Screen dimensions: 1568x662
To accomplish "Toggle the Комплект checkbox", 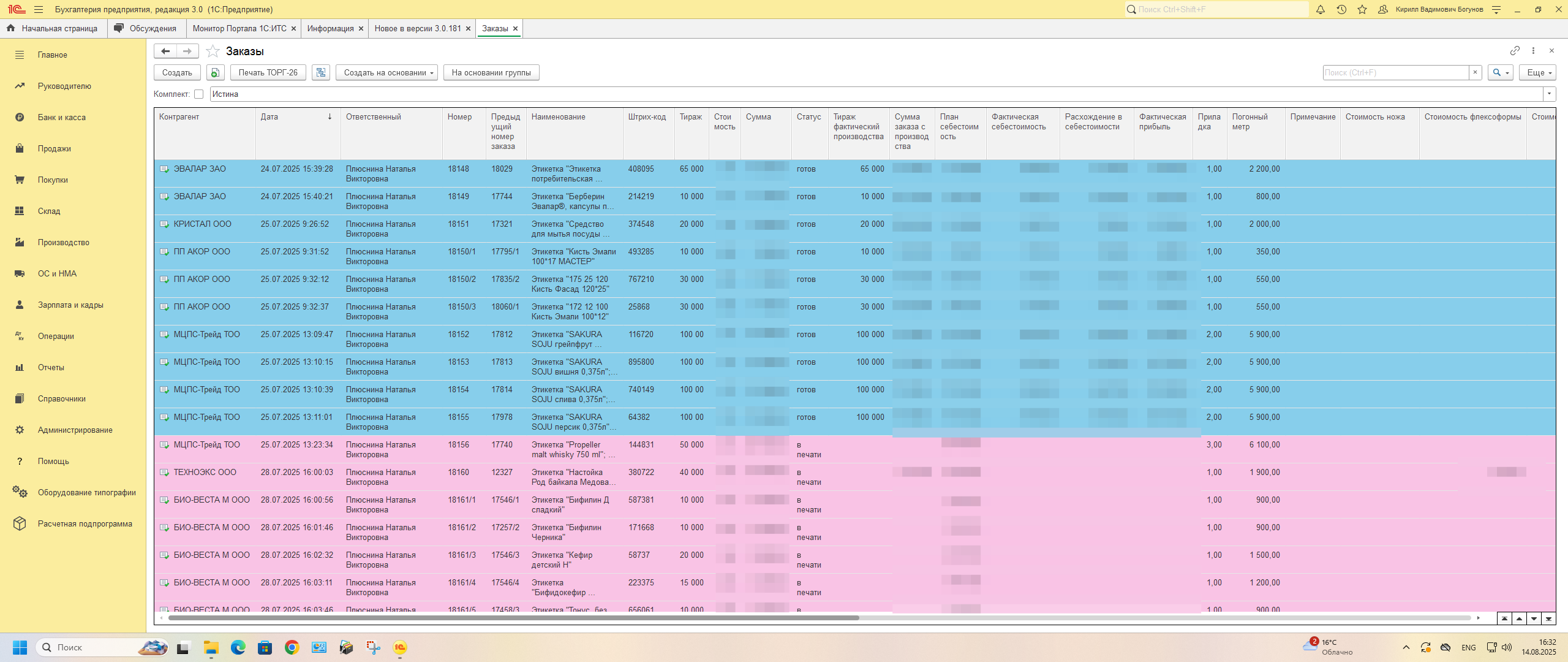I will pyautogui.click(x=198, y=94).
